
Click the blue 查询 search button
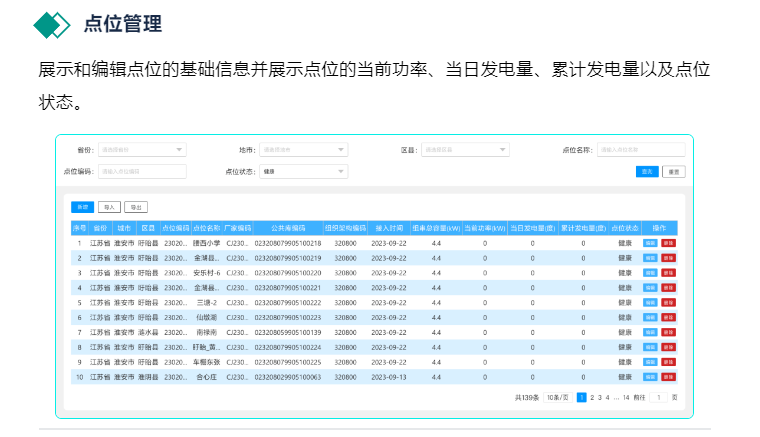(648, 172)
